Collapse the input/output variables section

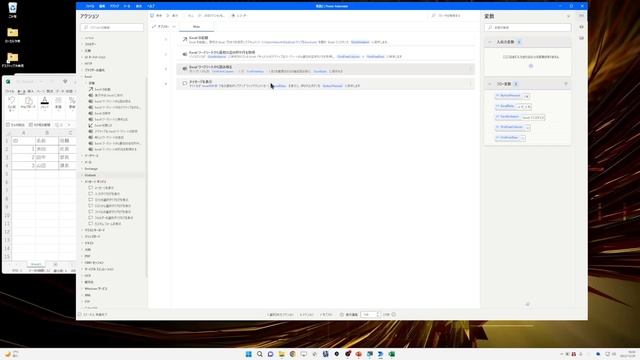(490, 42)
